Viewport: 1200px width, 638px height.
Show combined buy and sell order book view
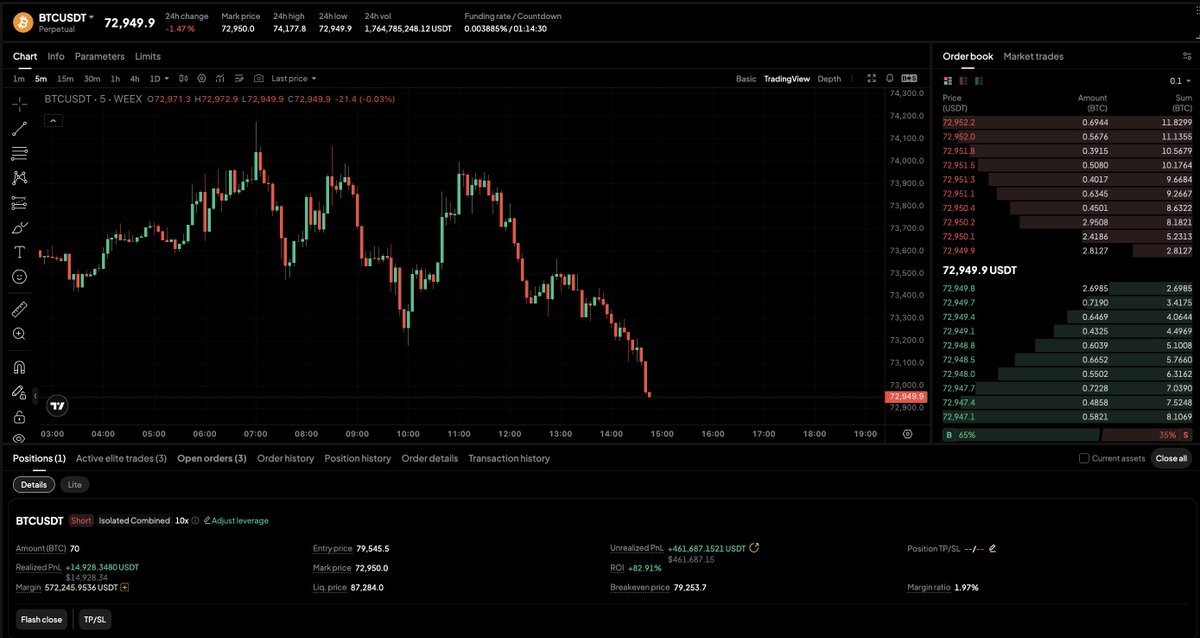(948, 81)
